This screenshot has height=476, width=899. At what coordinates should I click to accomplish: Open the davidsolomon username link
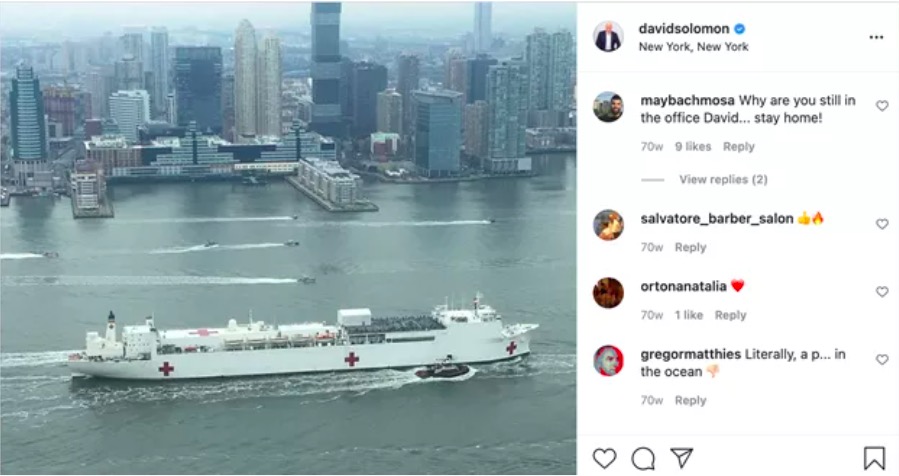pos(683,29)
